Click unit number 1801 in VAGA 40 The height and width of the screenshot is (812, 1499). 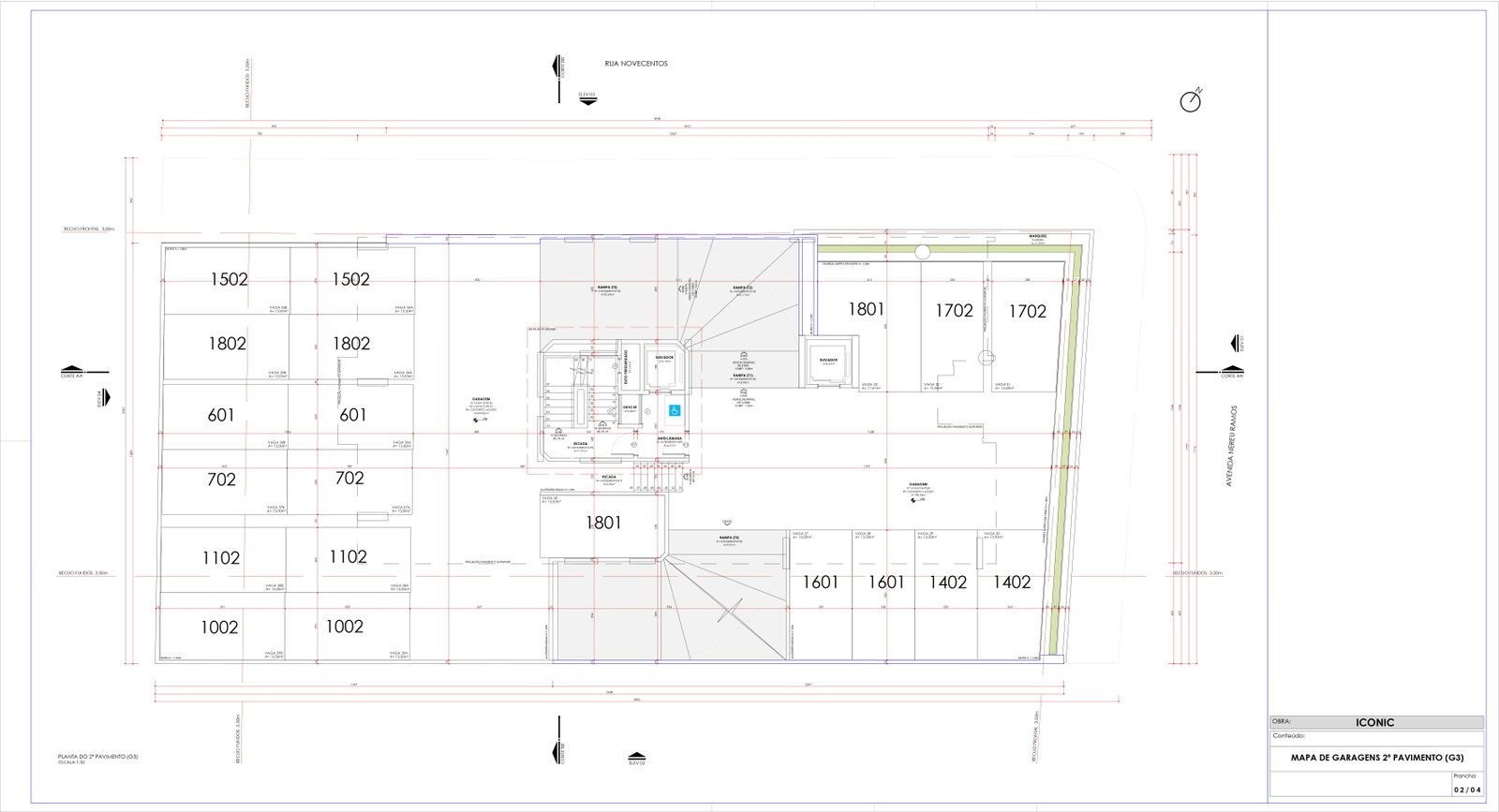(x=603, y=523)
